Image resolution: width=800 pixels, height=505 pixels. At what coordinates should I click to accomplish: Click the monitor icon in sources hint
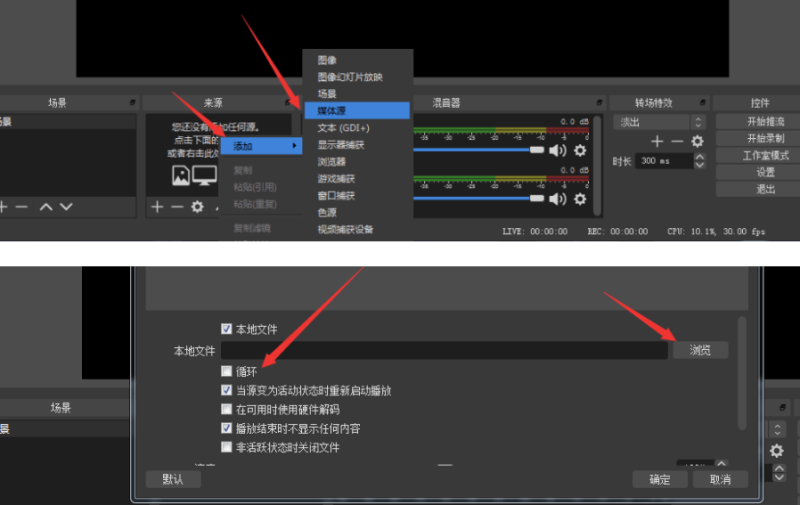point(205,175)
